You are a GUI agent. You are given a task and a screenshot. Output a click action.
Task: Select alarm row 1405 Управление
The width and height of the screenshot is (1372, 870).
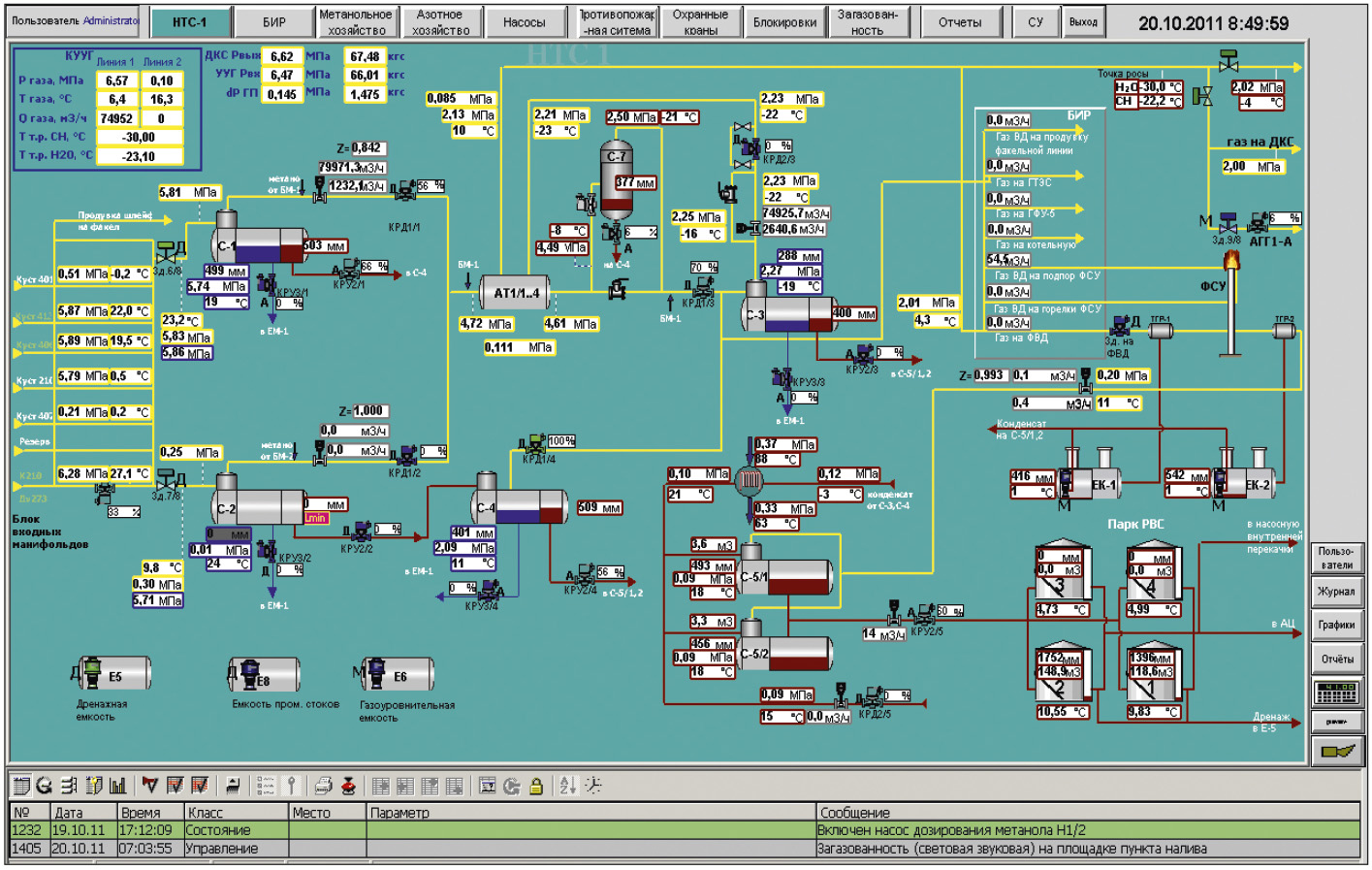(686, 849)
